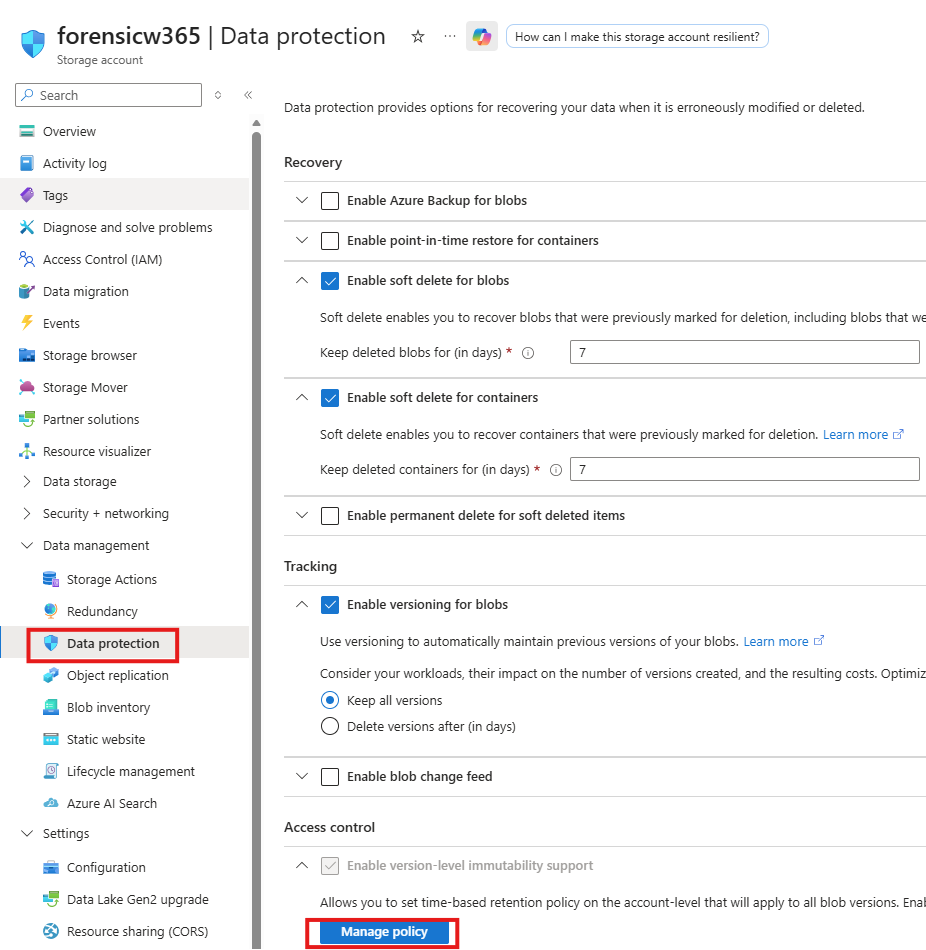Viewport: 926px width, 950px height.
Task: Check Enable point-in-time restore for containers
Action: pos(330,241)
